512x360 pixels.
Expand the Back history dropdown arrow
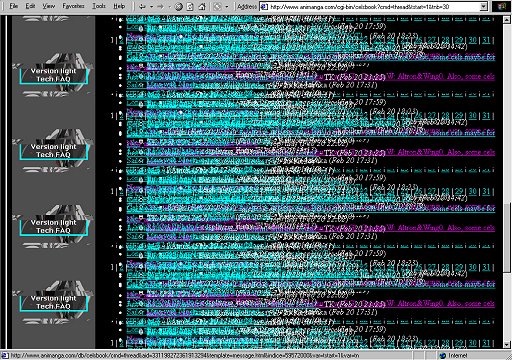coord(151,6)
